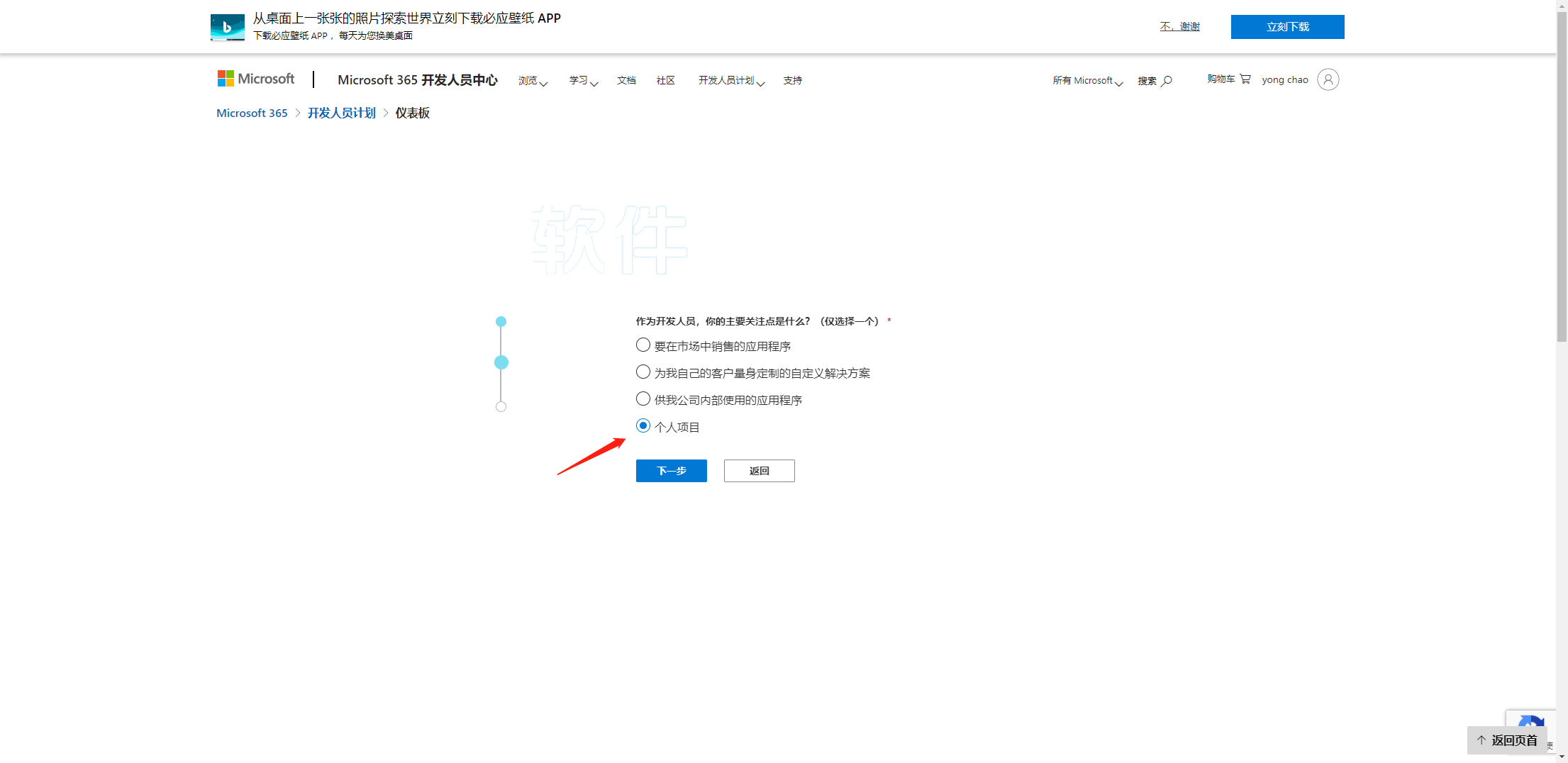Expand the 开发人员计划 nav dropdown
1568x763 pixels.
coord(731,81)
